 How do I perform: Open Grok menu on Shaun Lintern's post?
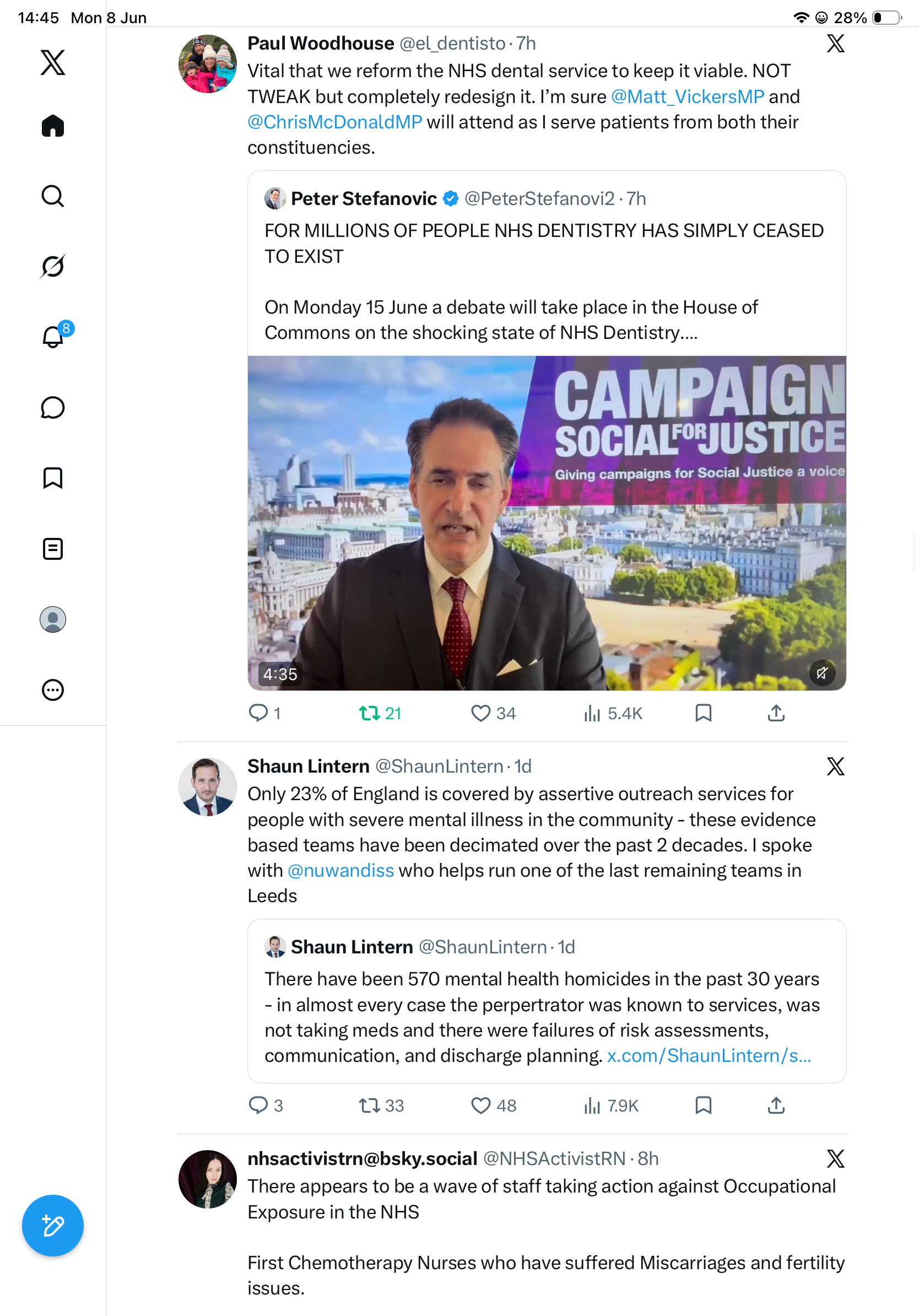[835, 767]
